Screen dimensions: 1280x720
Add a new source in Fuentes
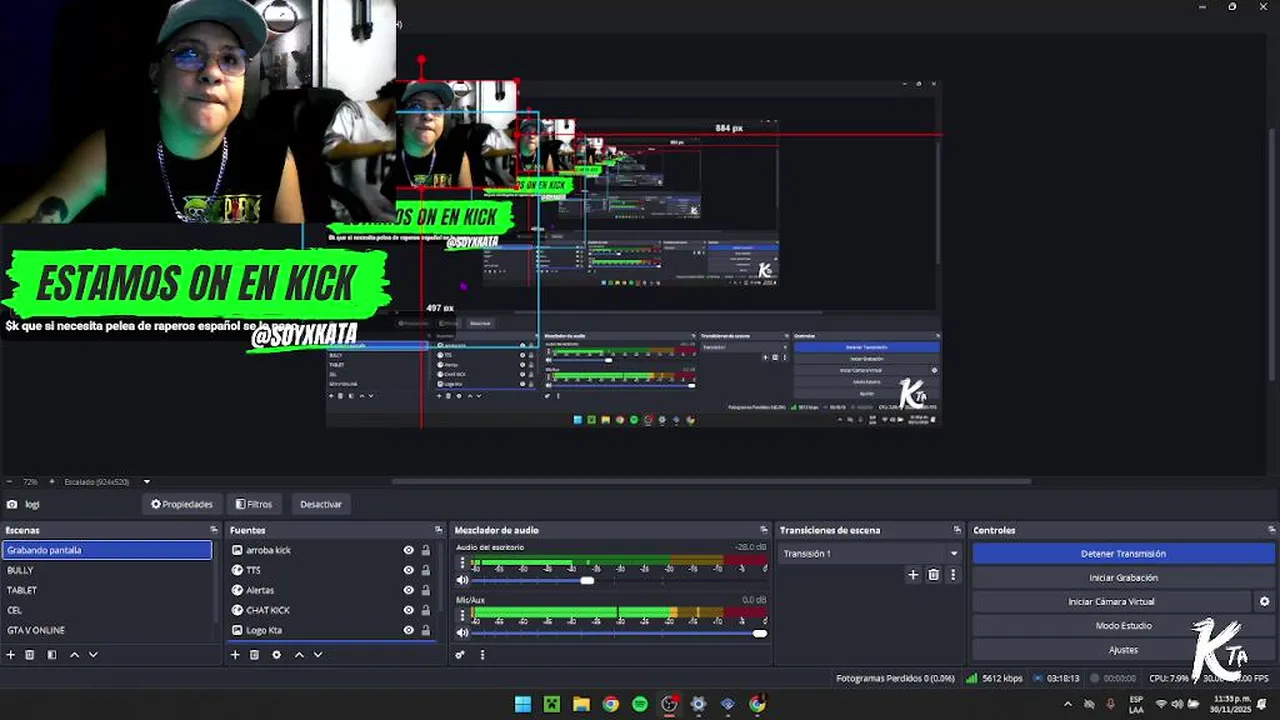tap(235, 655)
